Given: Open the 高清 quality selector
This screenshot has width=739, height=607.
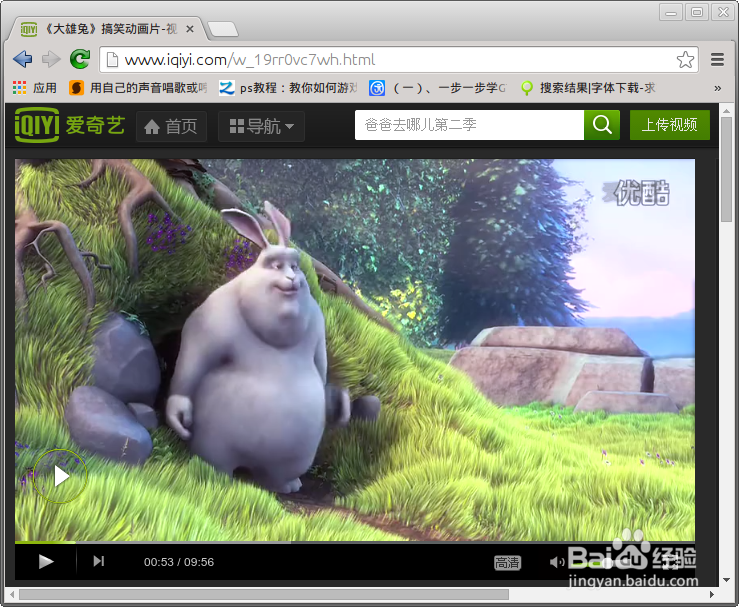Looking at the screenshot, I should coord(507,562).
